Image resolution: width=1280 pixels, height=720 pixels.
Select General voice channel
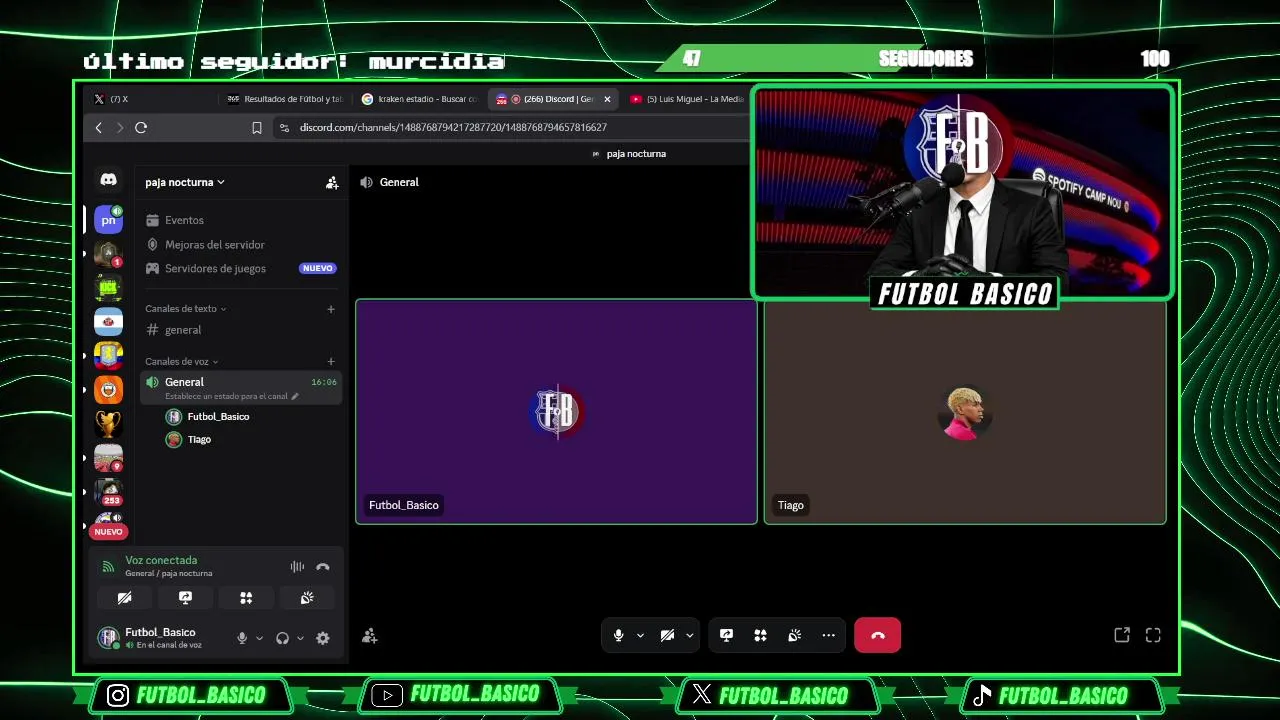[241, 388]
